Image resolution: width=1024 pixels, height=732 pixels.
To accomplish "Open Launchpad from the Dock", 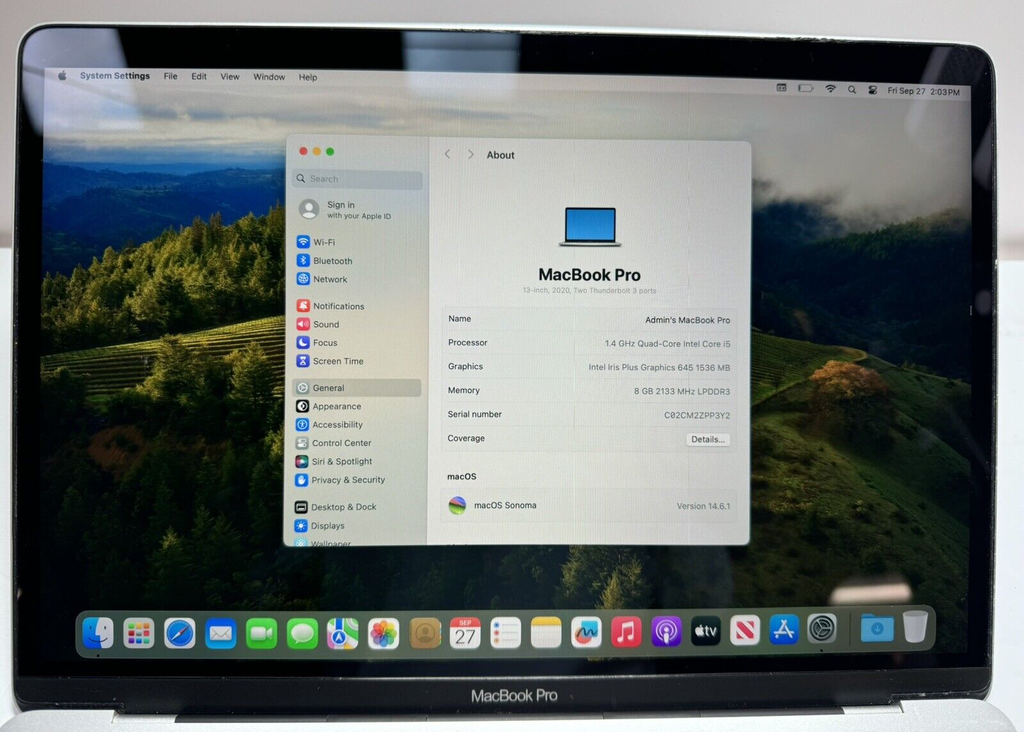I will (138, 633).
